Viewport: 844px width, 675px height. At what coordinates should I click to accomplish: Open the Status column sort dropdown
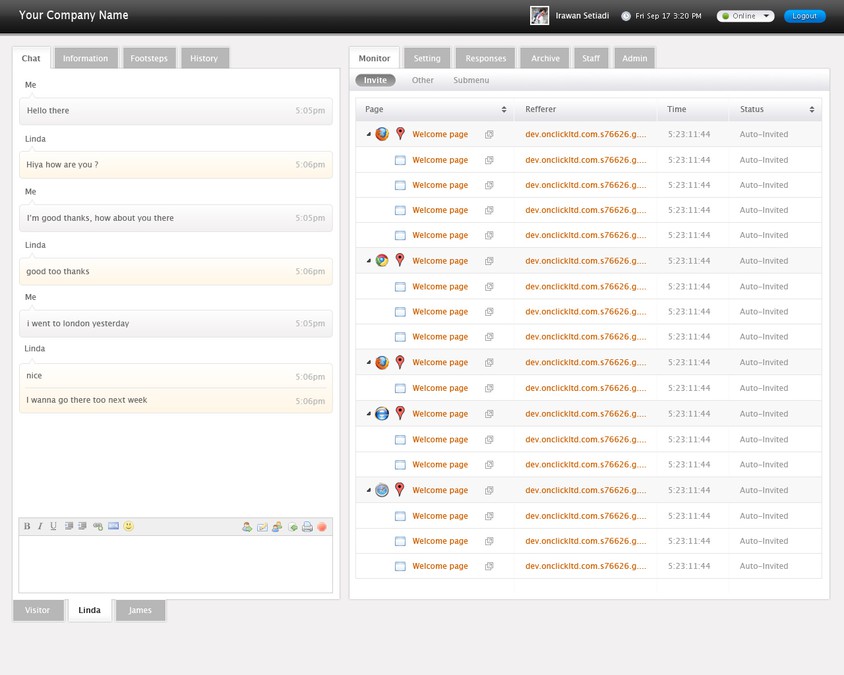(x=814, y=109)
